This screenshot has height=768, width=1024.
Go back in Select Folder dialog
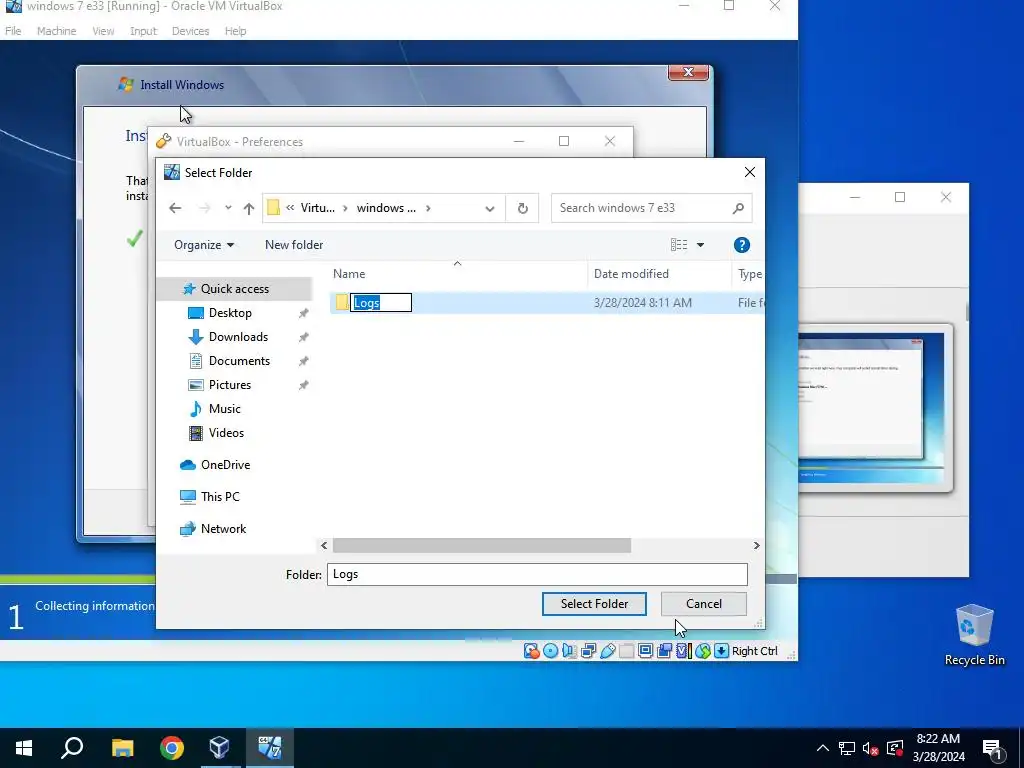point(175,208)
